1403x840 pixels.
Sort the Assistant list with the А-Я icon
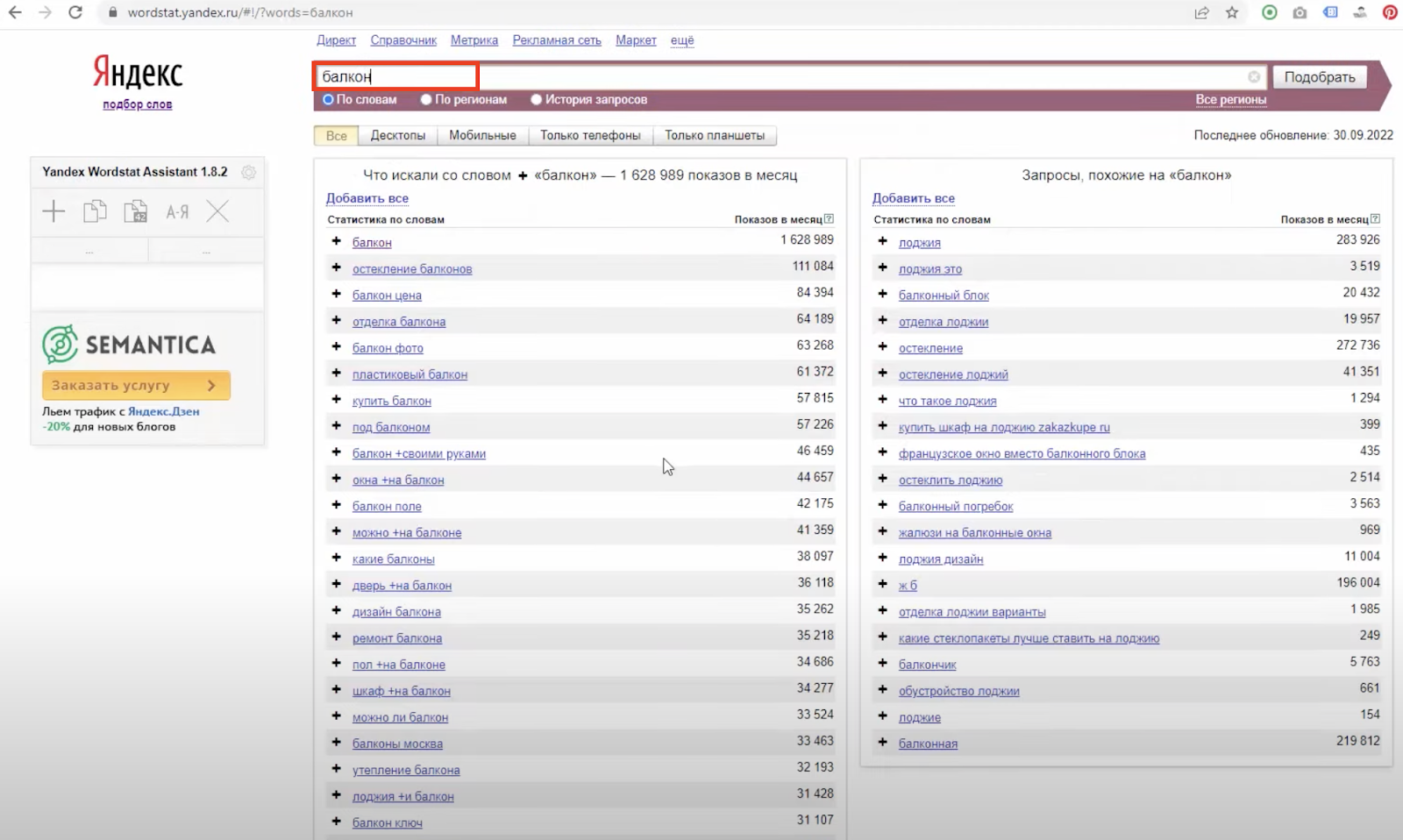pos(177,211)
